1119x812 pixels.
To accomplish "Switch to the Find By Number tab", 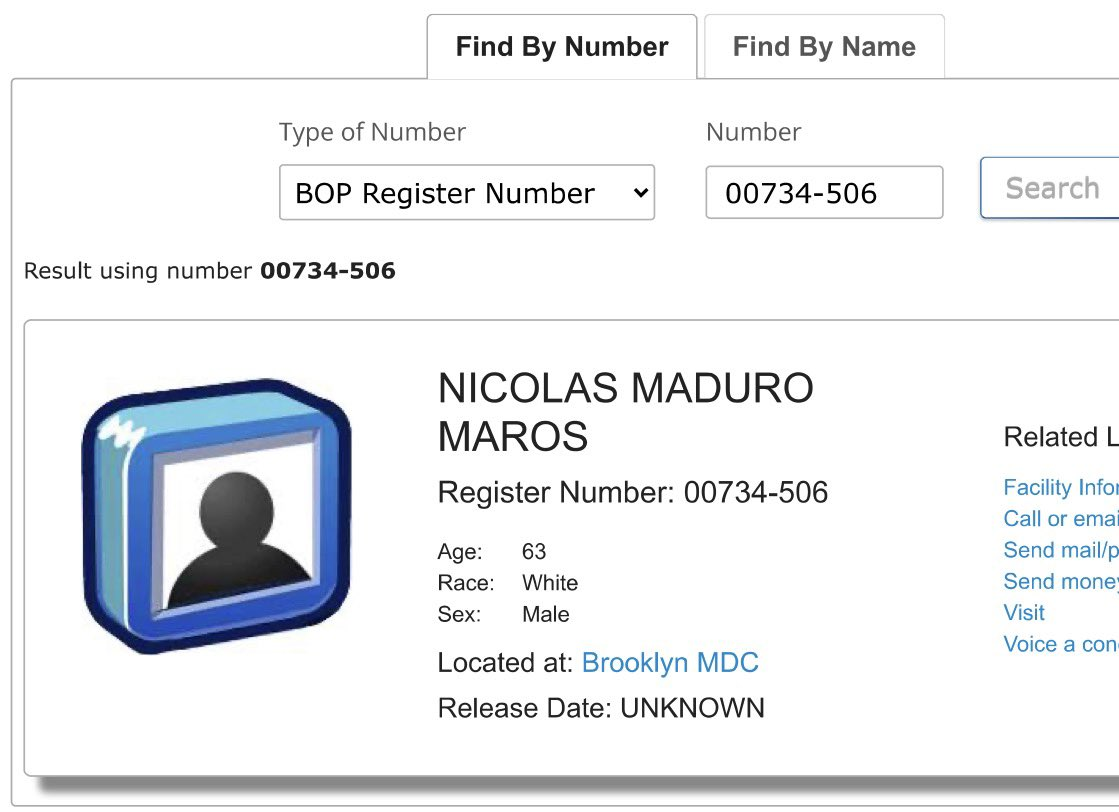I will click(x=562, y=47).
